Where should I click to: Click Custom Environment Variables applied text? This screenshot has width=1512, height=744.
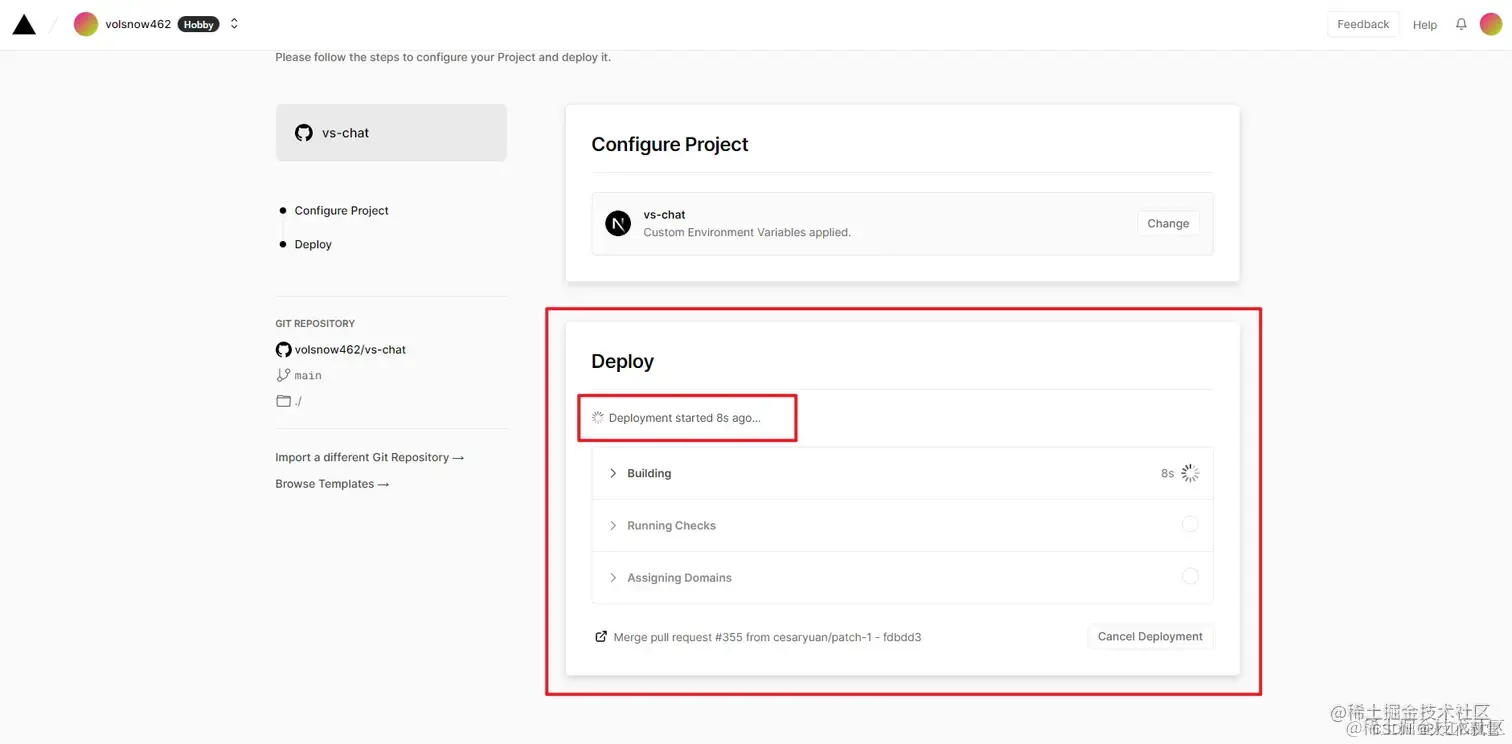[747, 232]
